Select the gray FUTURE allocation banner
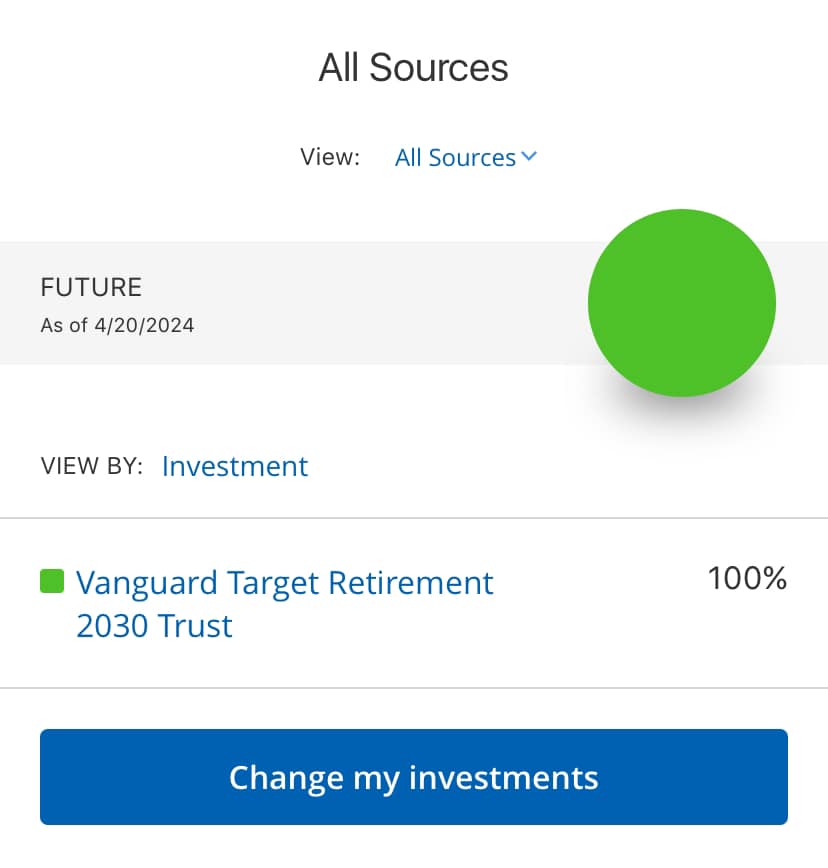828x868 pixels. point(414,303)
